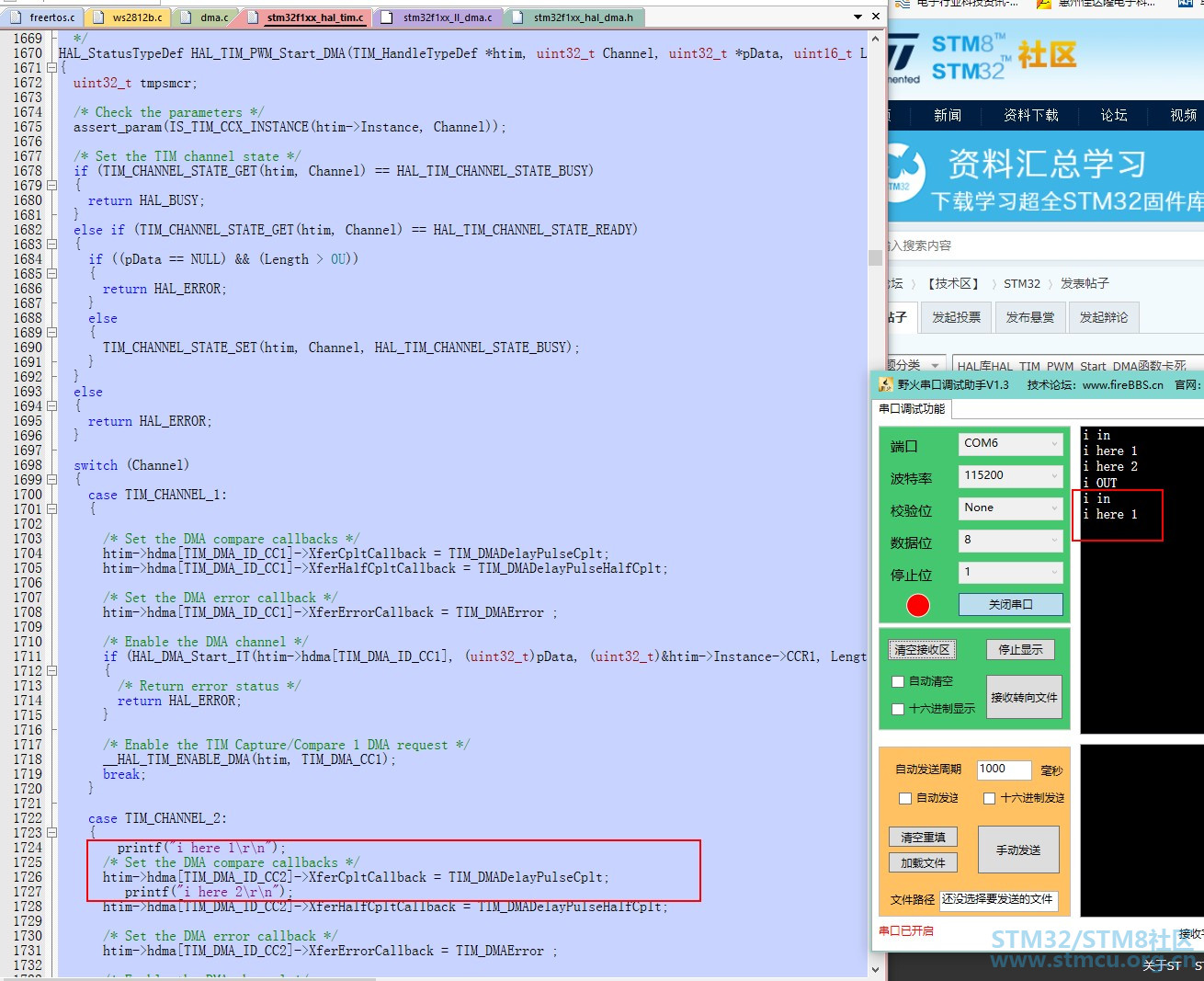
Task: Open the 停止位 1 stop bits dropdown
Action: click(1010, 572)
